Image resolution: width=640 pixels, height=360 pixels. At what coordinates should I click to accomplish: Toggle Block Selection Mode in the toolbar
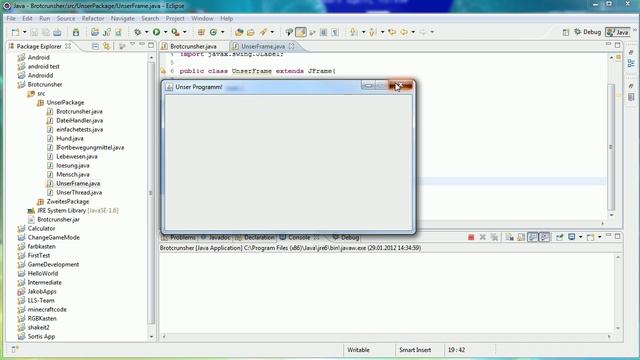(323, 32)
